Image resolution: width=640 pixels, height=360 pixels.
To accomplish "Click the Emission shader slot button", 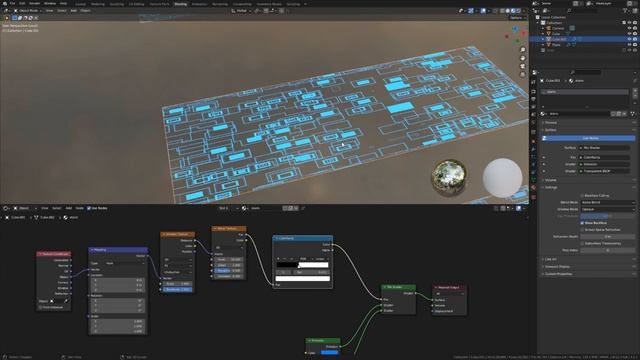I will click(604, 164).
